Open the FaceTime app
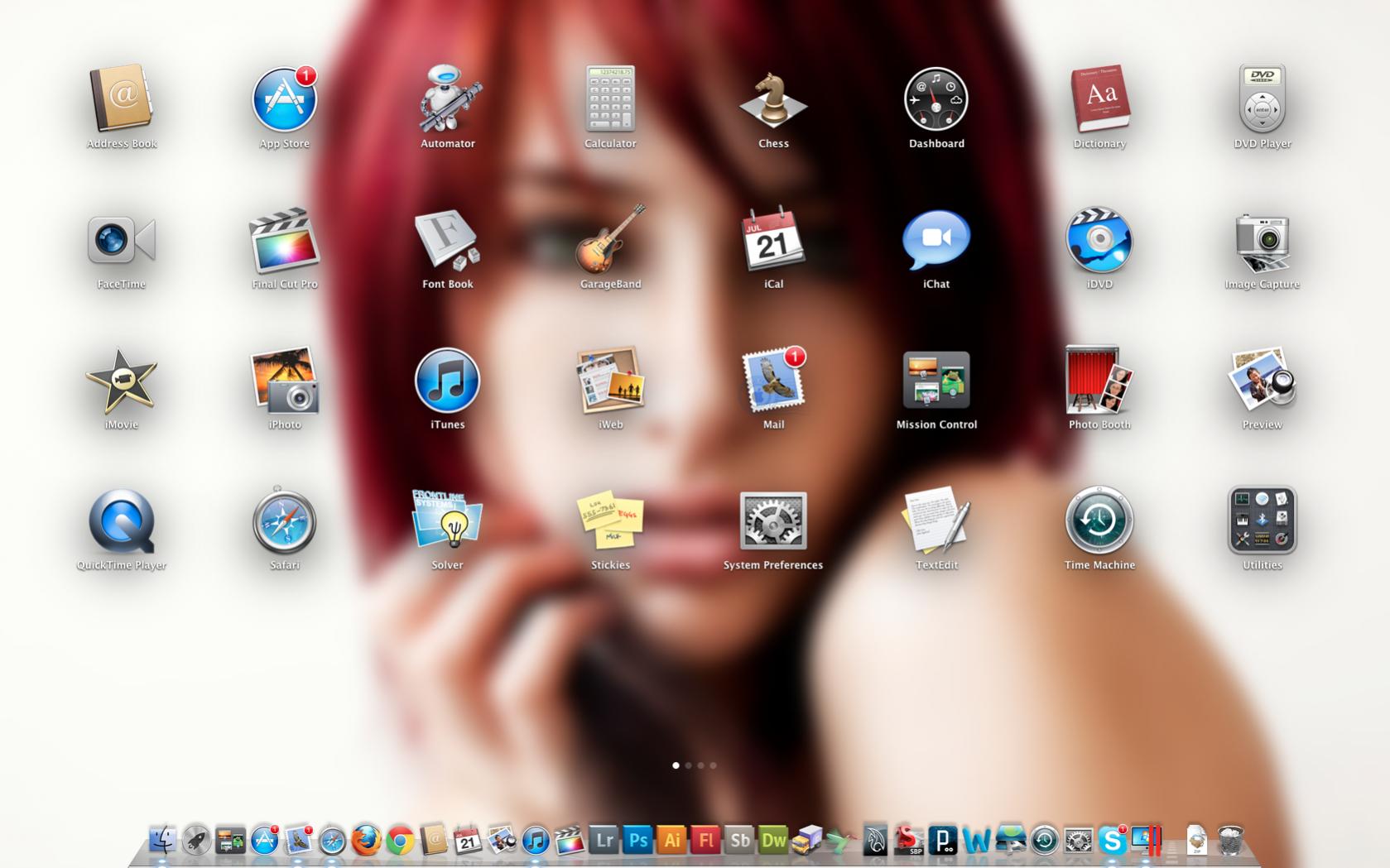This screenshot has width=1390, height=868. pyautogui.click(x=122, y=240)
